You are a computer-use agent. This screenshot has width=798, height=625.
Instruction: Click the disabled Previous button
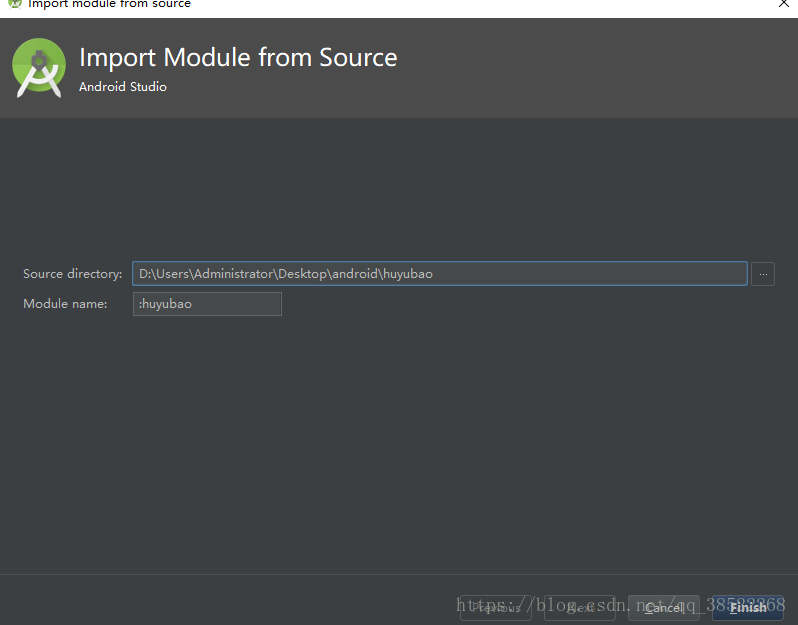point(496,607)
